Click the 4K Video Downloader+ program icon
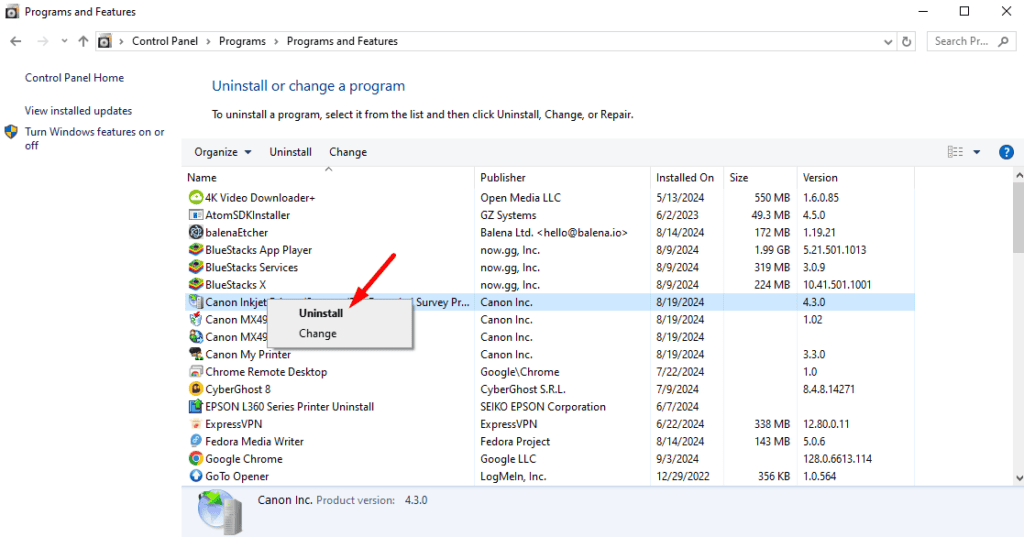1024x537 pixels. click(x=195, y=197)
